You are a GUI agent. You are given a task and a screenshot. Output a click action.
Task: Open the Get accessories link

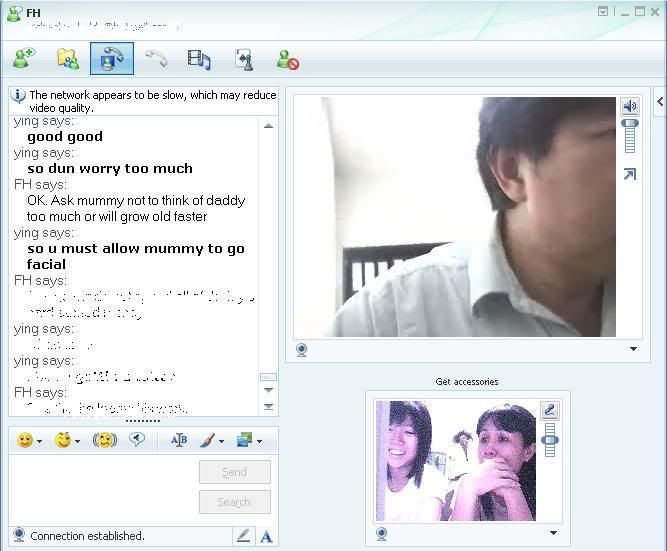click(467, 382)
